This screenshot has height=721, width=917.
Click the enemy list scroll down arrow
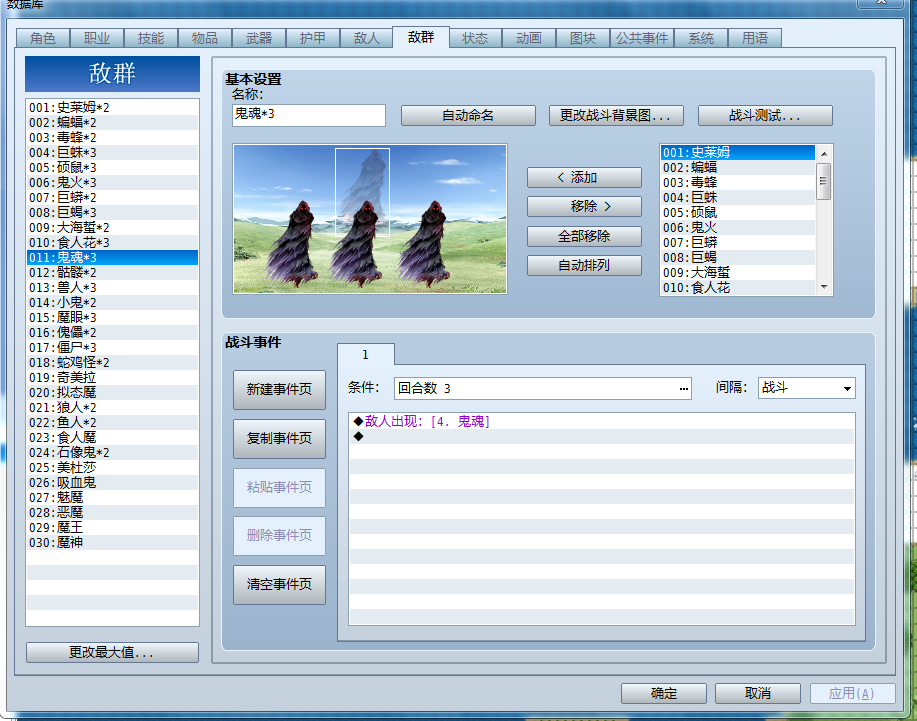pos(824,287)
